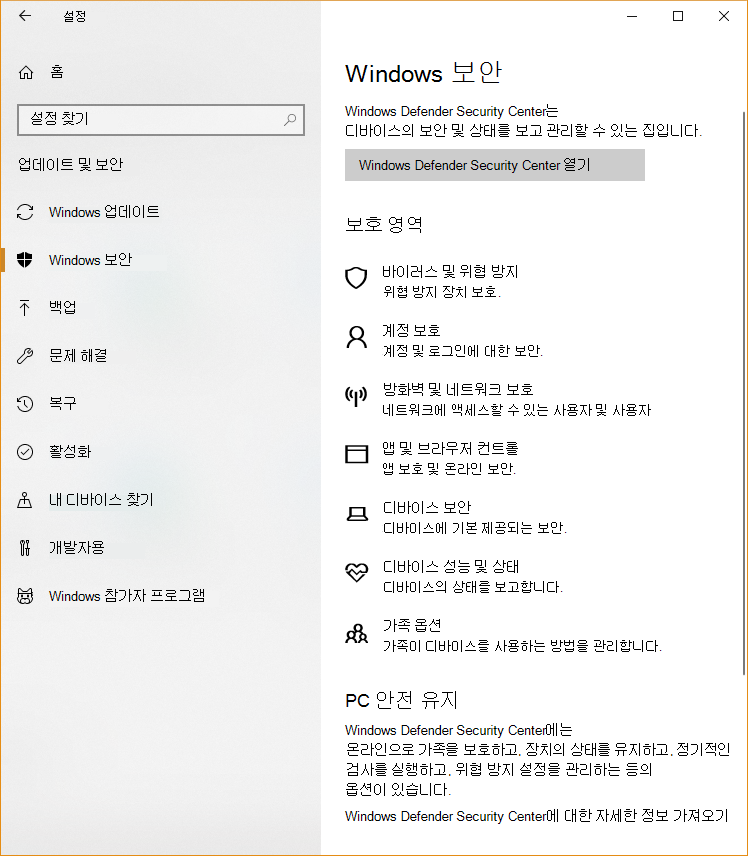Click the 복구 history clock icon
The height and width of the screenshot is (856, 748).
[25, 404]
